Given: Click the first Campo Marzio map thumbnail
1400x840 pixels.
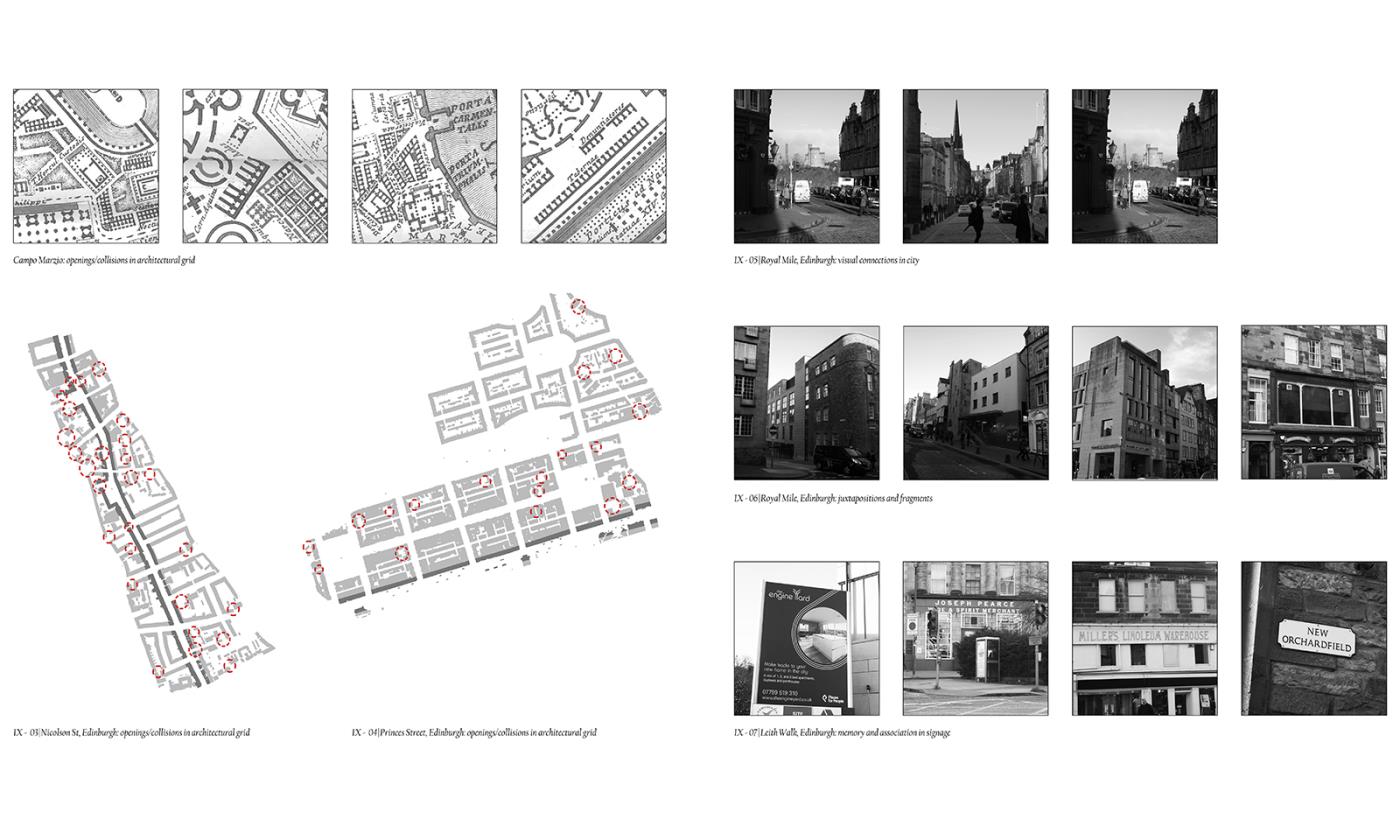Looking at the screenshot, I should tap(86, 166).
